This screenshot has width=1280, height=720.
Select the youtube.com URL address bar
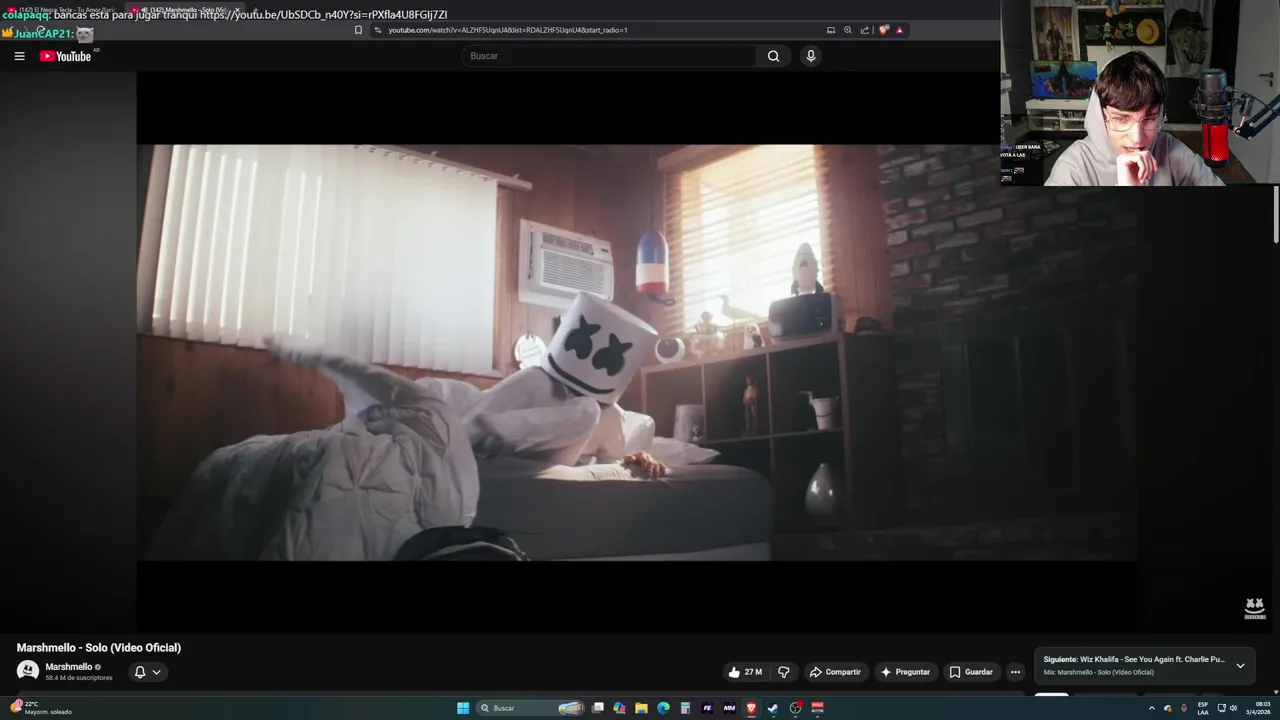point(508,30)
